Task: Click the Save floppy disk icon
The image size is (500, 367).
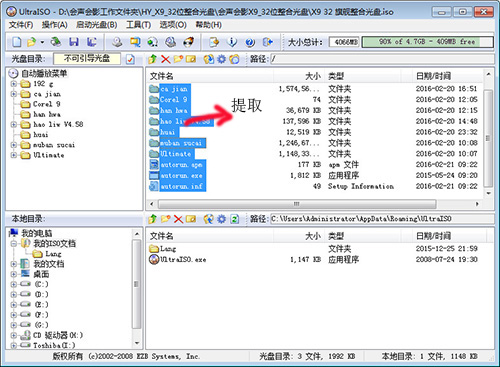Action: 74,42
